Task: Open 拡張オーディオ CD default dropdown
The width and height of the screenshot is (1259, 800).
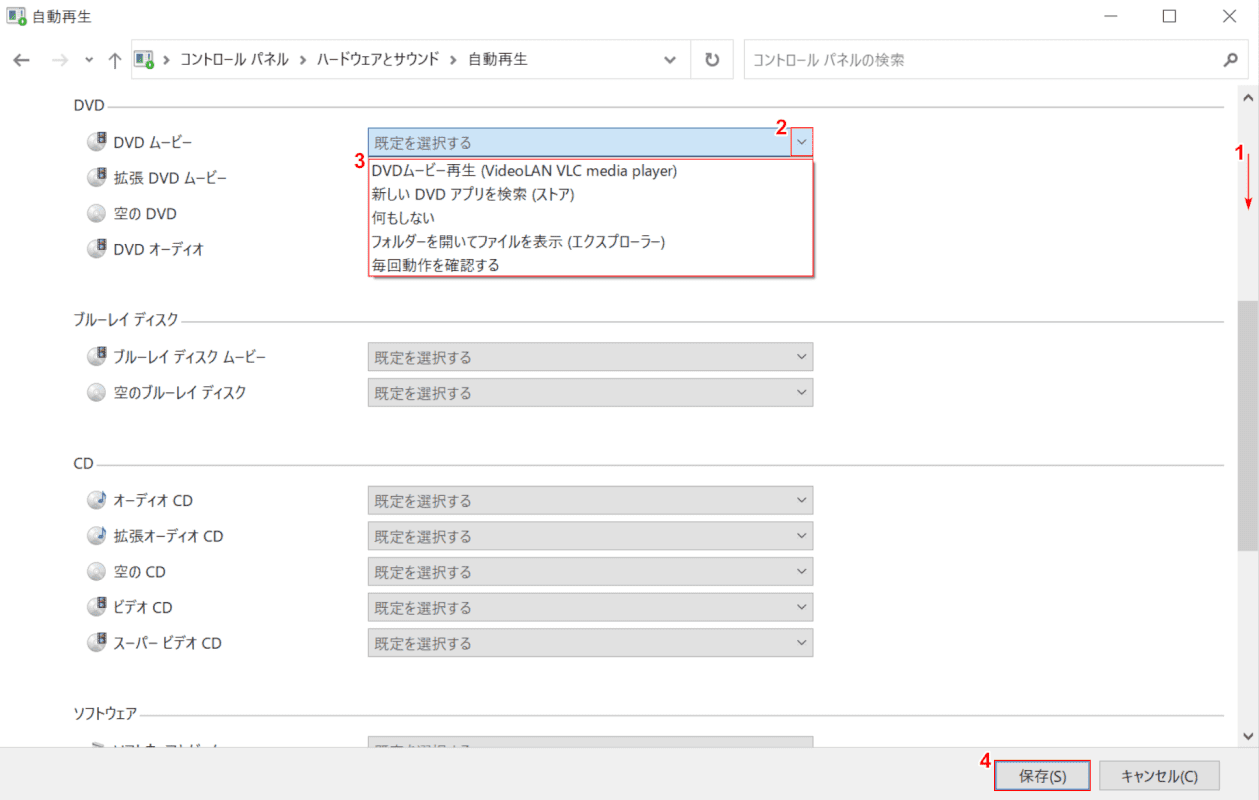Action: [590, 536]
